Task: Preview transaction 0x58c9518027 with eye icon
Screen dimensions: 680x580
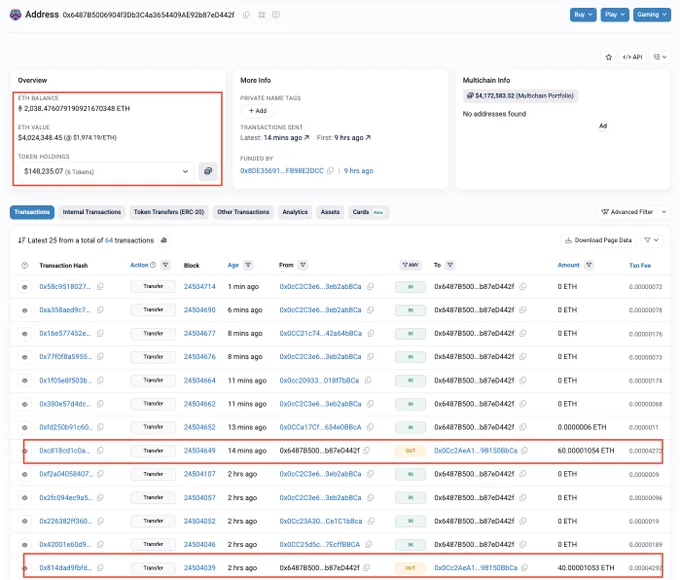Action: [25, 287]
